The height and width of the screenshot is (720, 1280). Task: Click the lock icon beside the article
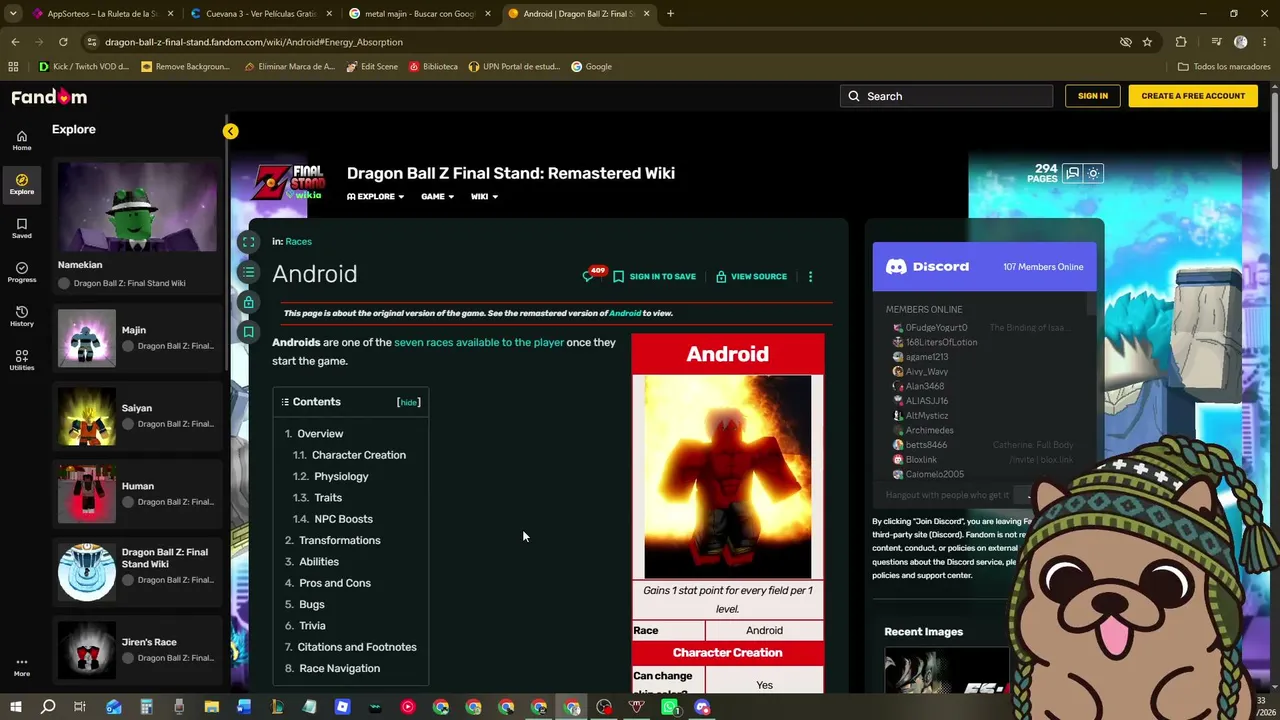point(249,302)
